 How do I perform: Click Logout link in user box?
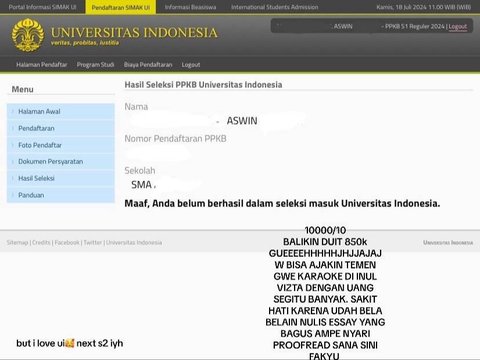click(458, 26)
